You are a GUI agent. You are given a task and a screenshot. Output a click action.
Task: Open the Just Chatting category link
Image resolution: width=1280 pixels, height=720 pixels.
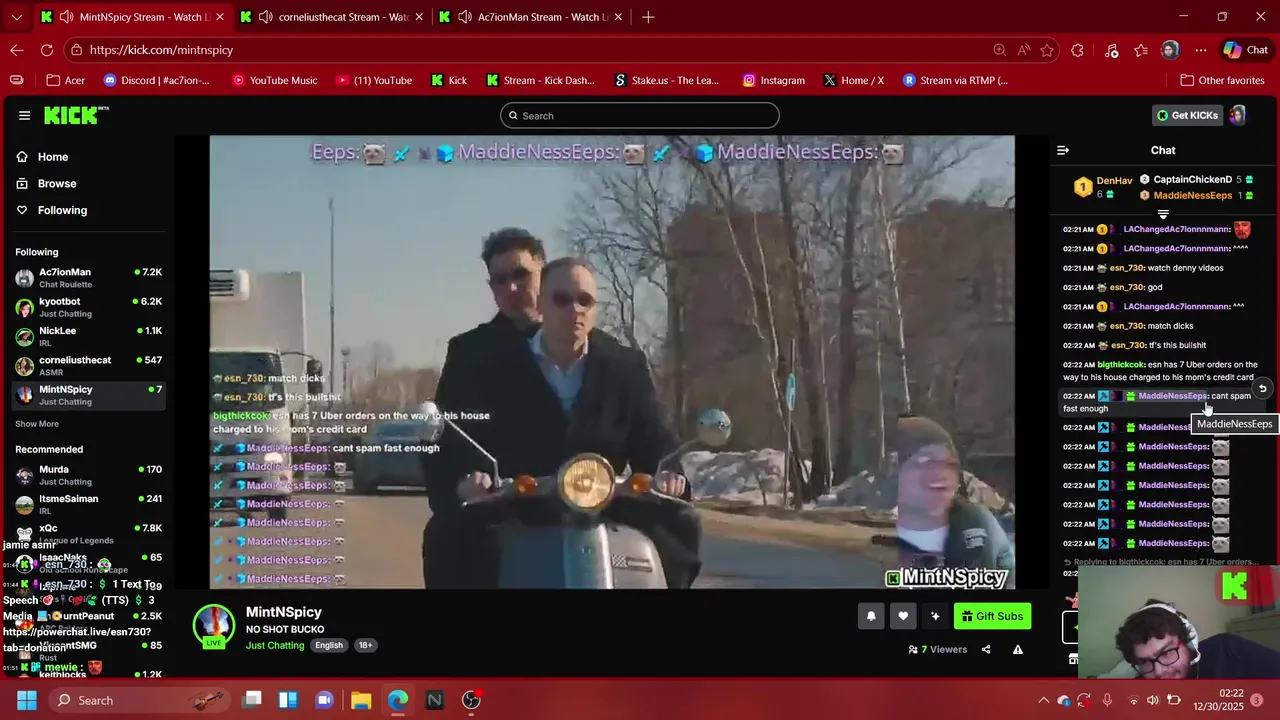click(275, 645)
